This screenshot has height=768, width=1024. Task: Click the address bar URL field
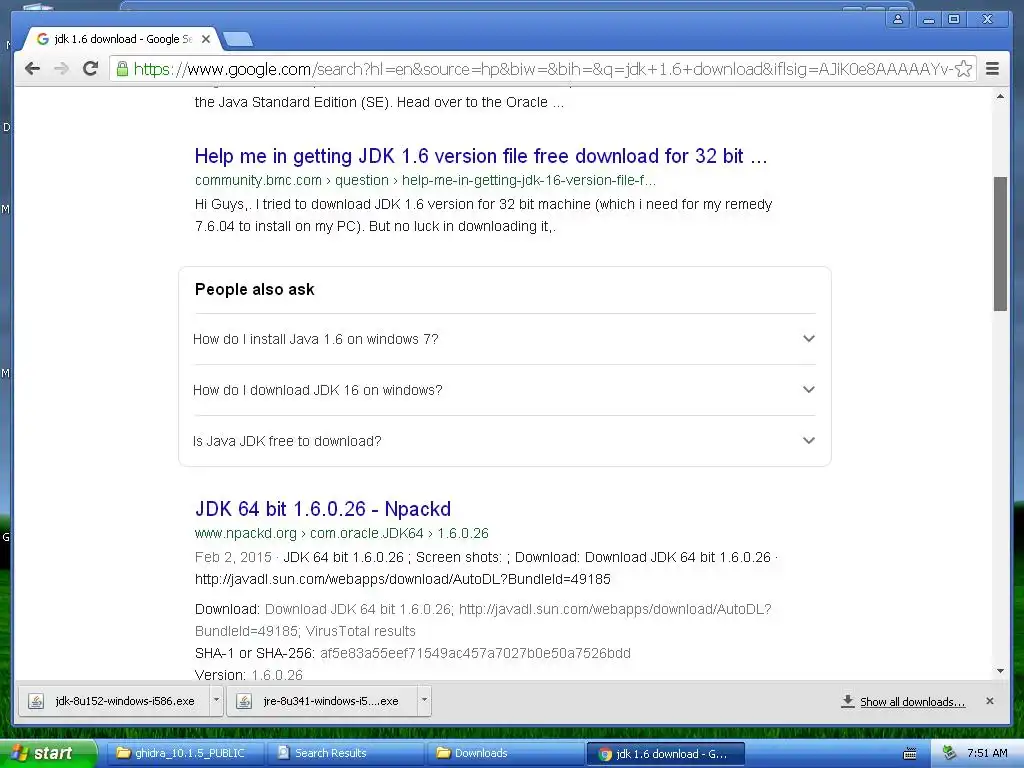(x=542, y=69)
